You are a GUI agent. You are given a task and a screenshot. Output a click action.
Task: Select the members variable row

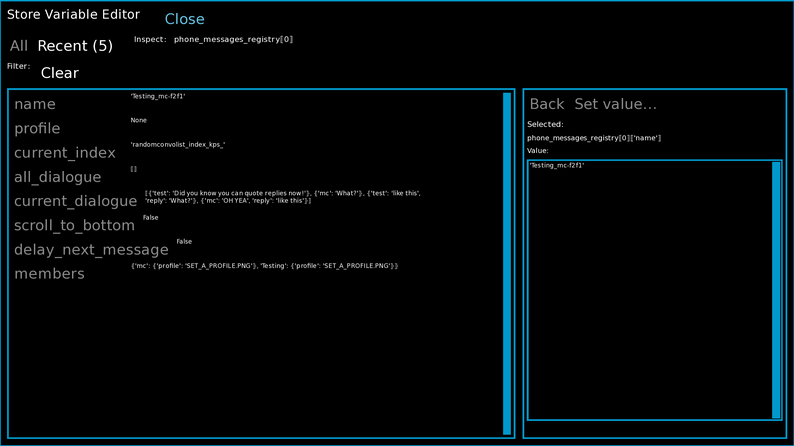click(49, 273)
